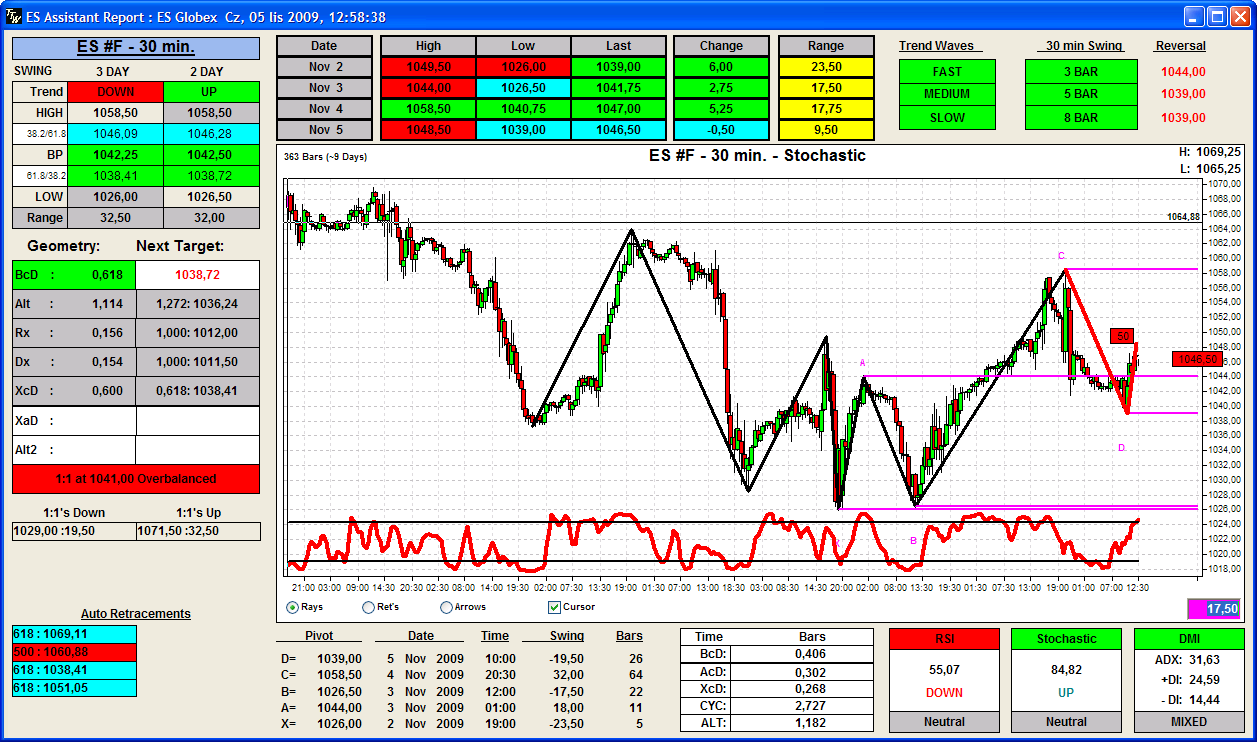Click the red Overbalanced 1:1 status bar
Screen dimensions: 1257x742
point(136,479)
